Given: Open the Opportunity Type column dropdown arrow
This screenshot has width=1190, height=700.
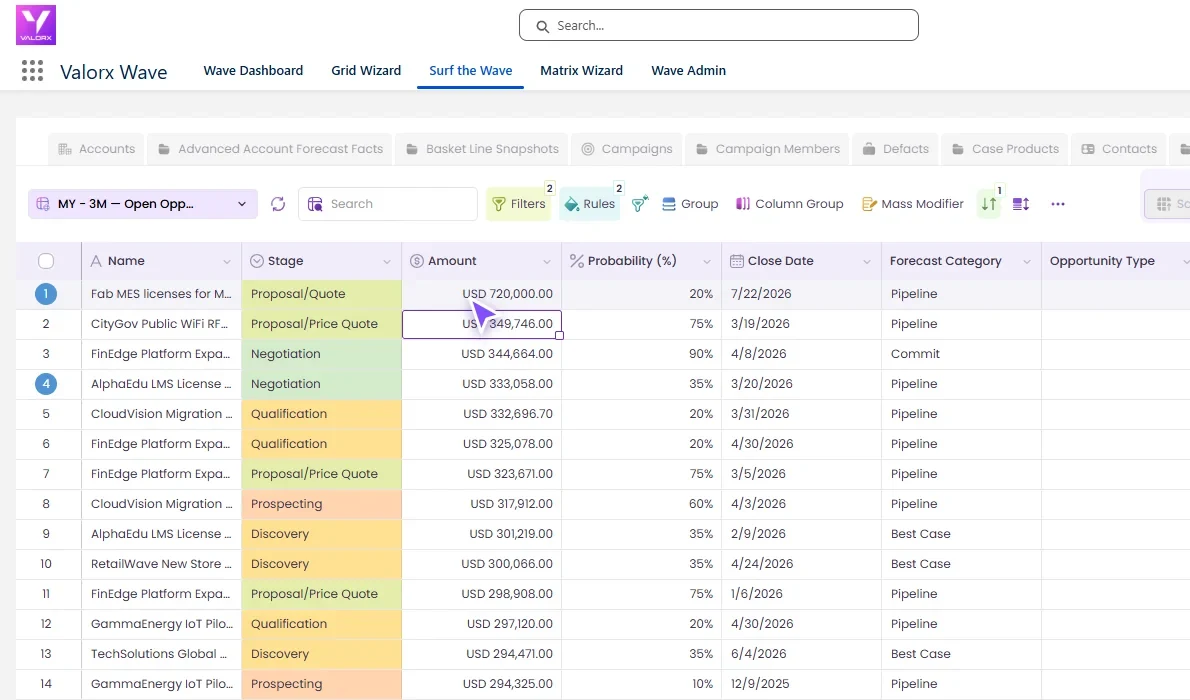Looking at the screenshot, I should tap(1185, 261).
